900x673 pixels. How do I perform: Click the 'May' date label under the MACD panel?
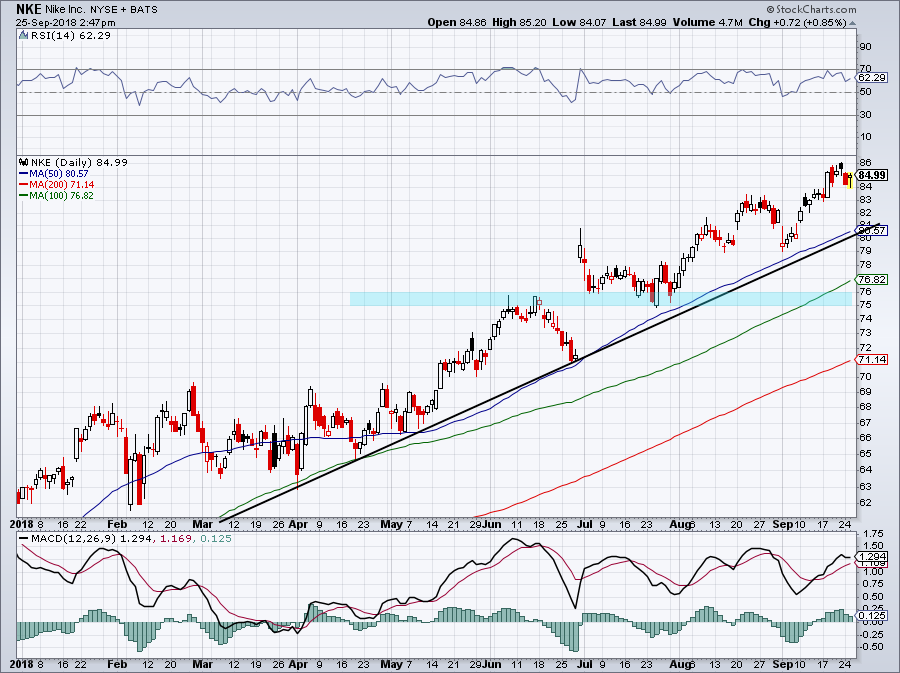(391, 664)
